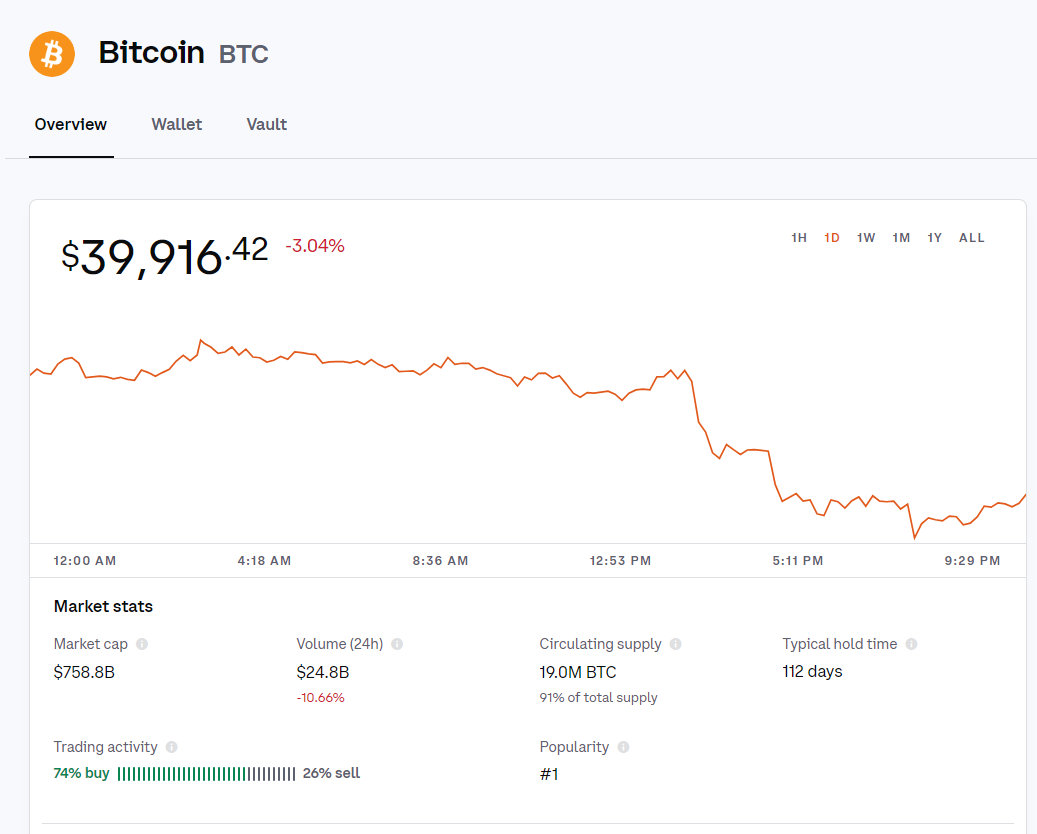
Task: Click the buy/sell trading activity bar
Action: point(206,774)
